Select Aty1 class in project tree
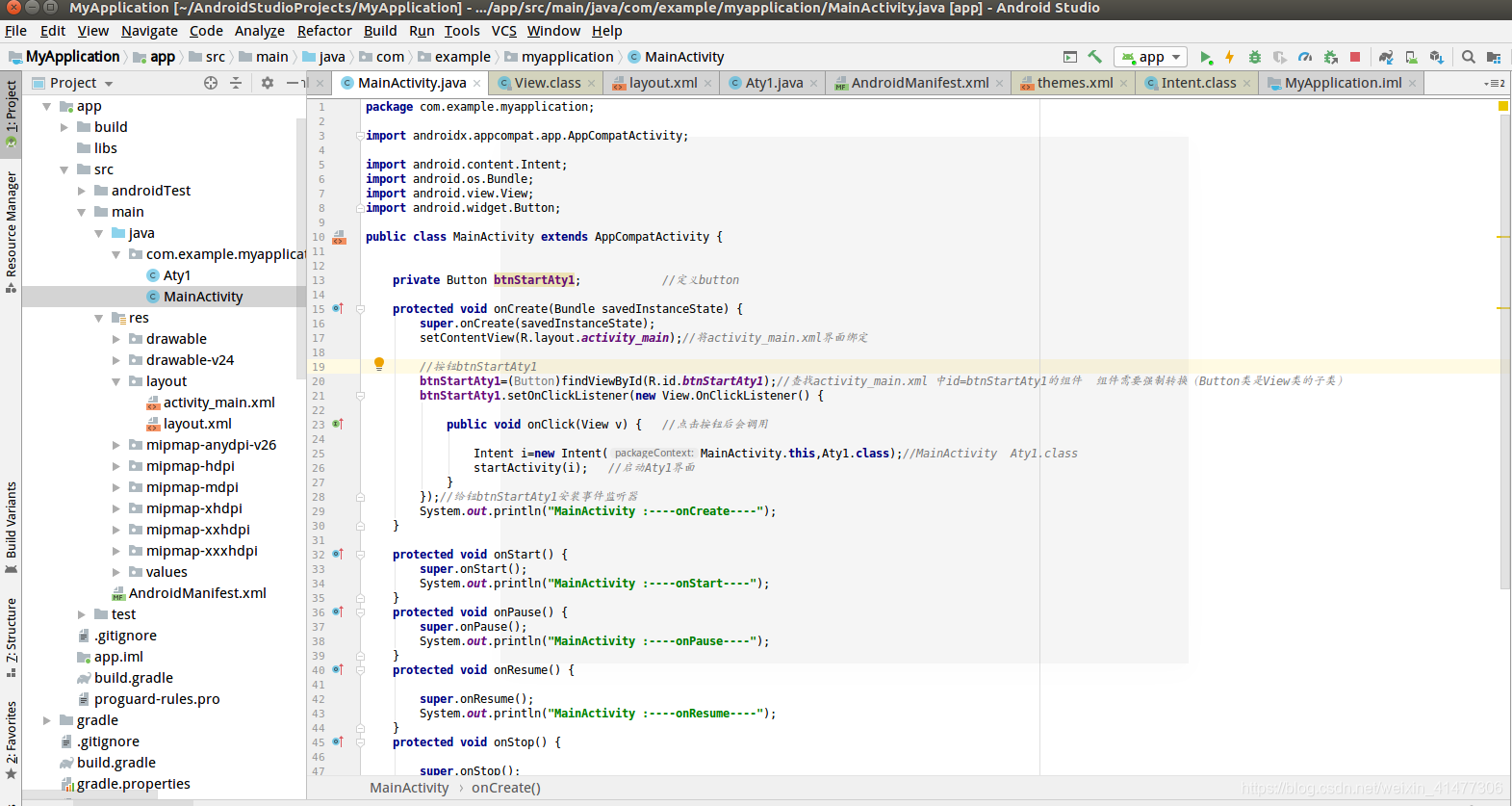The height and width of the screenshot is (806, 1512). [177, 275]
